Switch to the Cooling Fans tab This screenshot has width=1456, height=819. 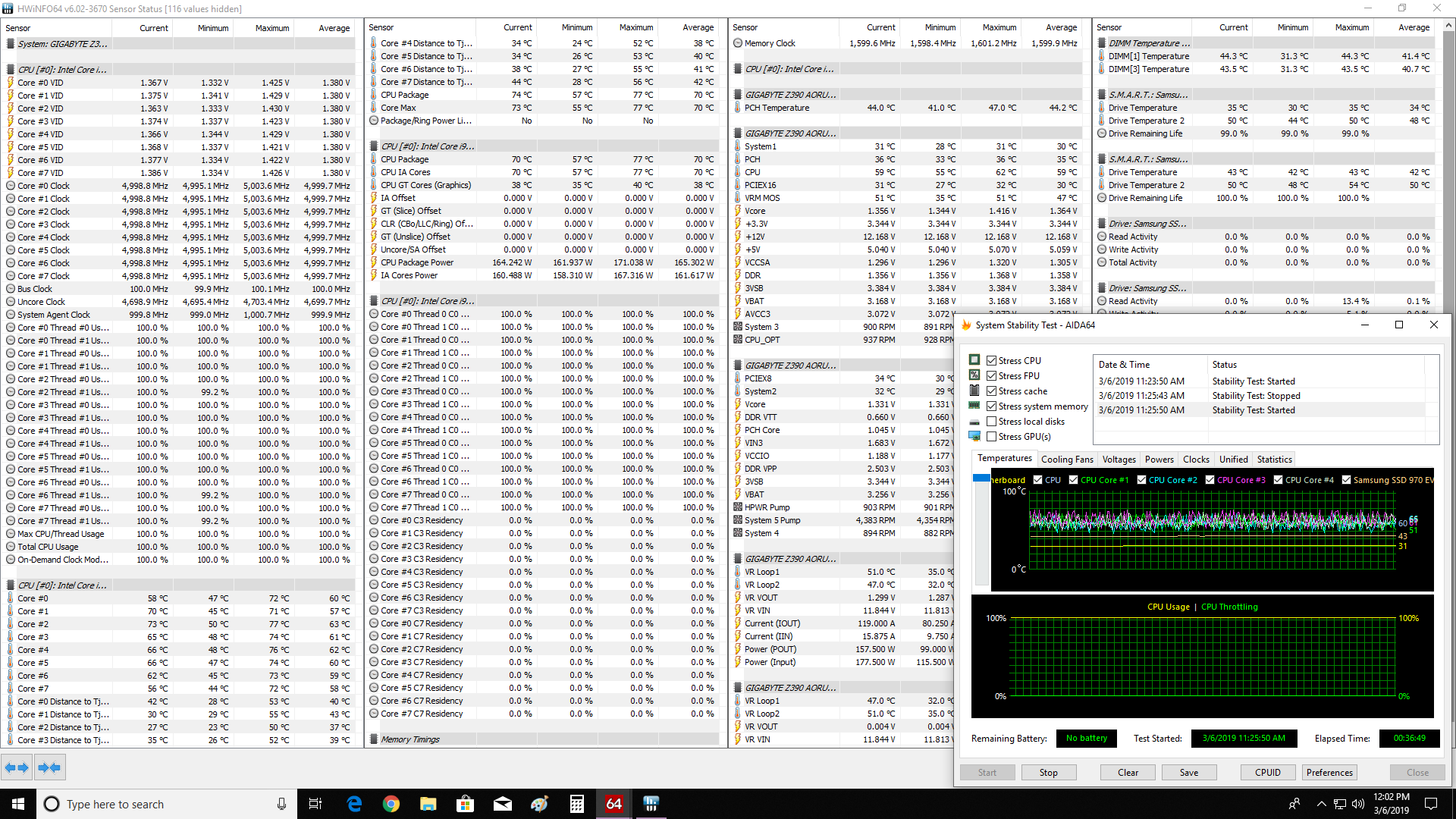click(1067, 460)
